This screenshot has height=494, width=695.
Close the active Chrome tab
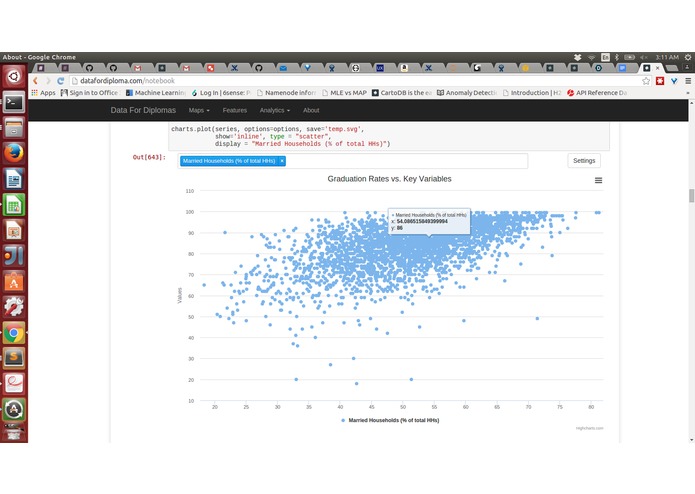coord(657,68)
